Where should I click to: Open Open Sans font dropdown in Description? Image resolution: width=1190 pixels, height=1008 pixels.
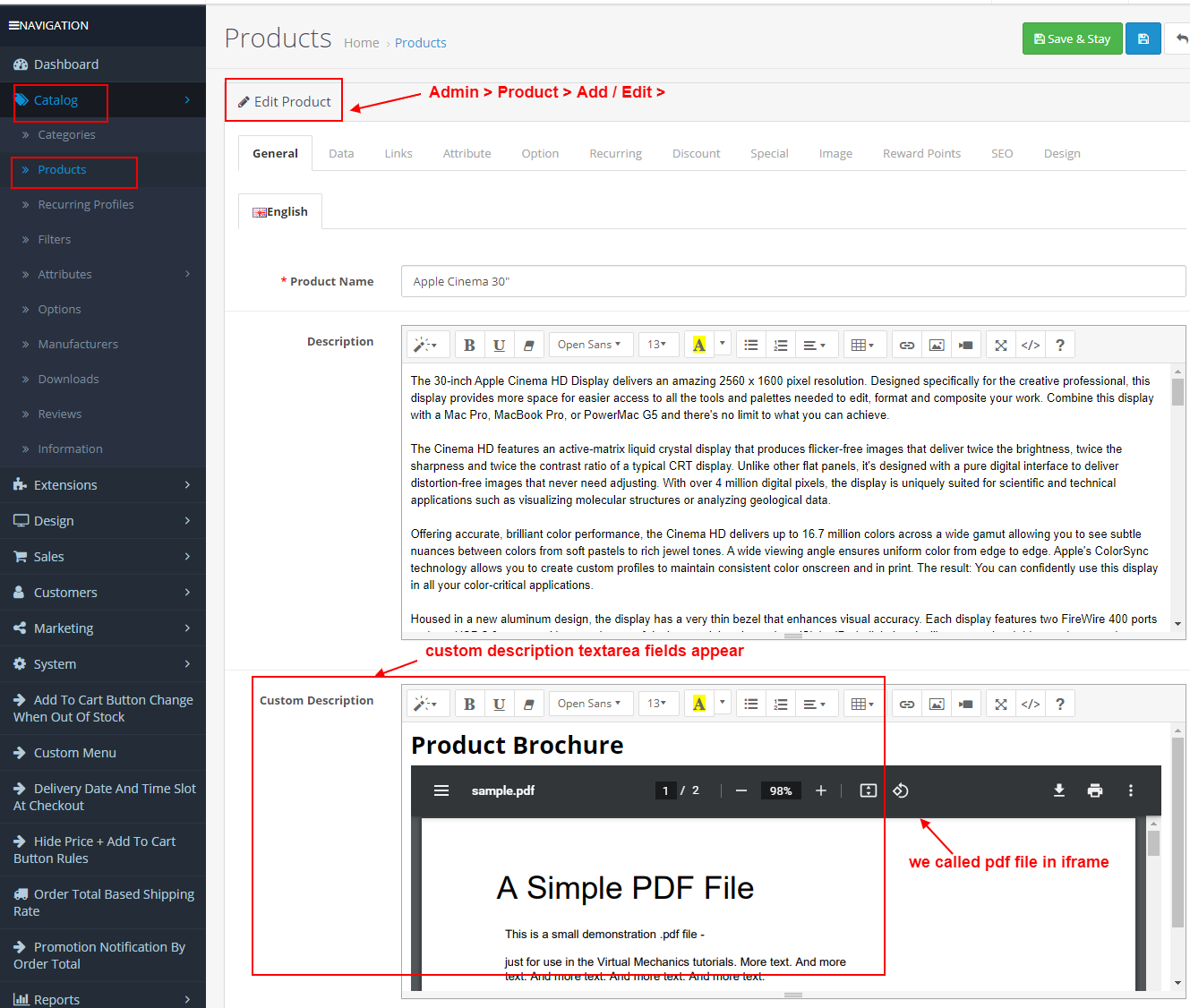click(589, 345)
